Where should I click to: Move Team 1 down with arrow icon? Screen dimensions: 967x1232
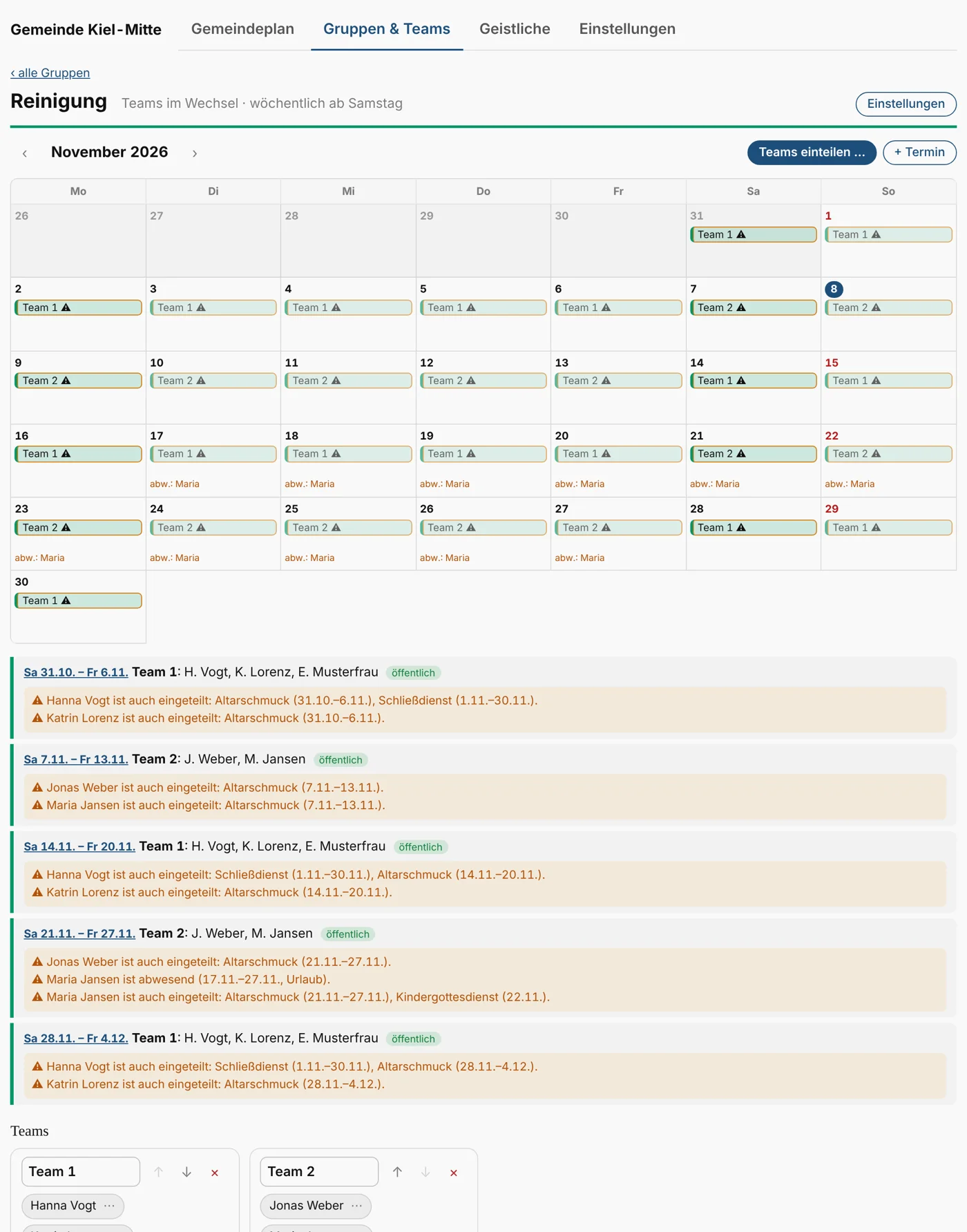coord(186,1173)
